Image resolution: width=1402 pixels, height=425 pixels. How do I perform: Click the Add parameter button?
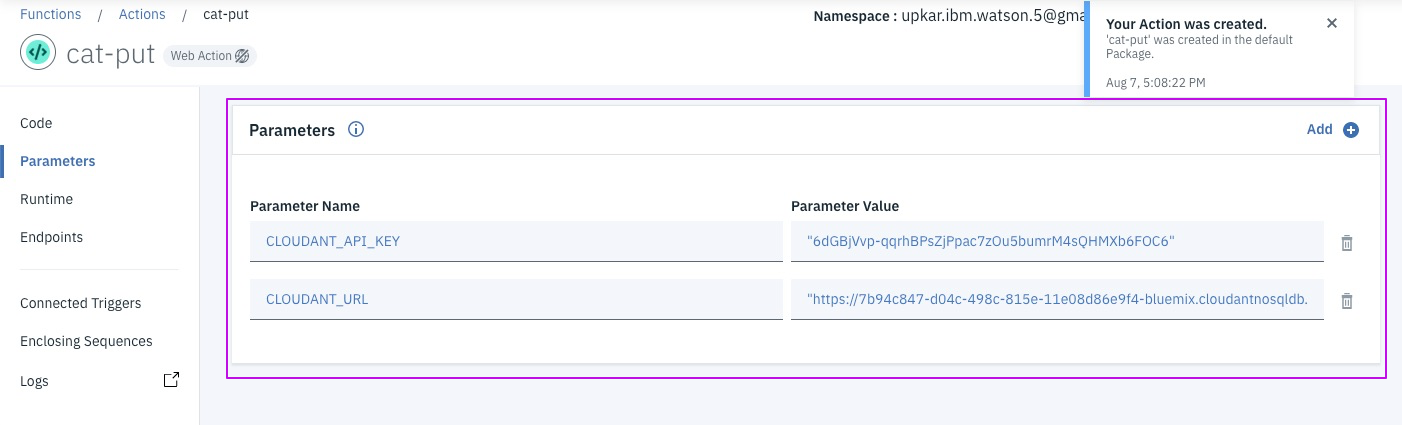tap(1332, 130)
